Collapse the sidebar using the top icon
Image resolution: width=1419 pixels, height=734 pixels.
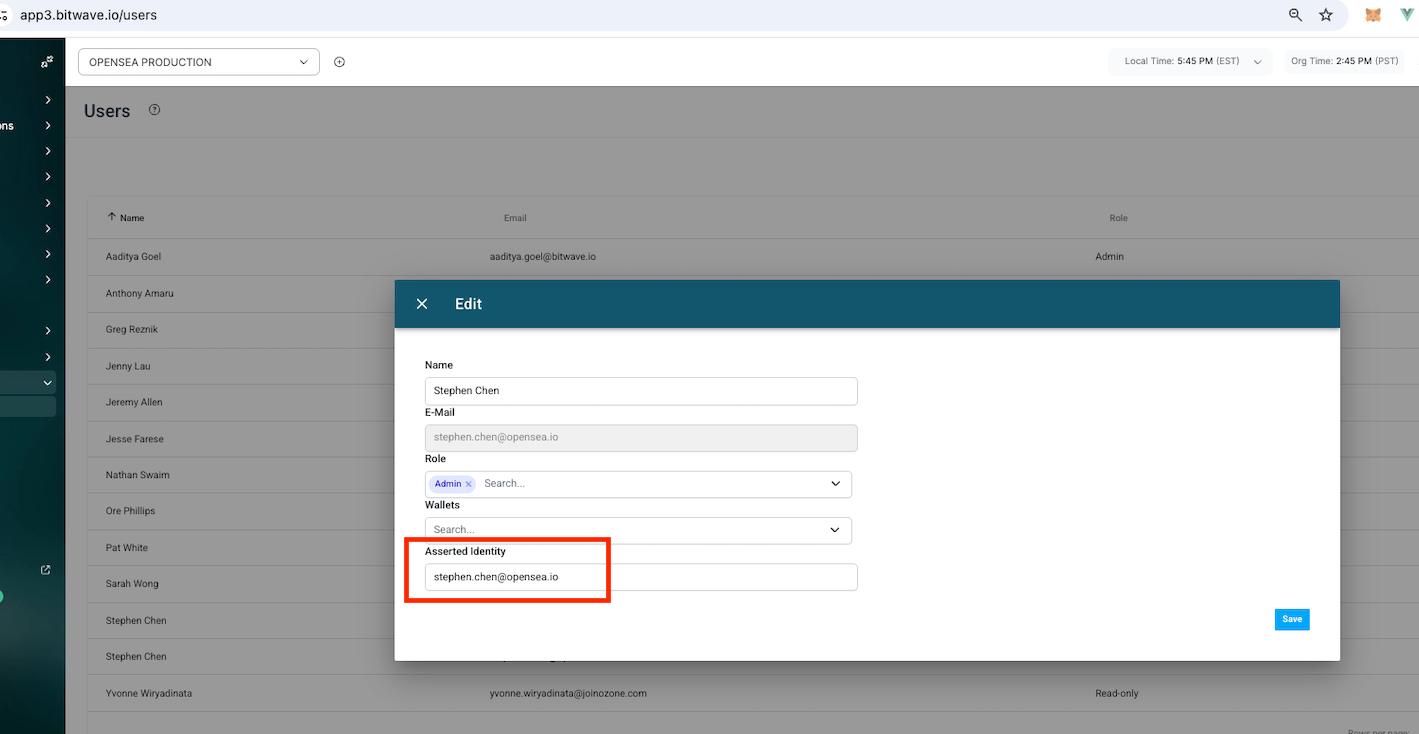47,62
